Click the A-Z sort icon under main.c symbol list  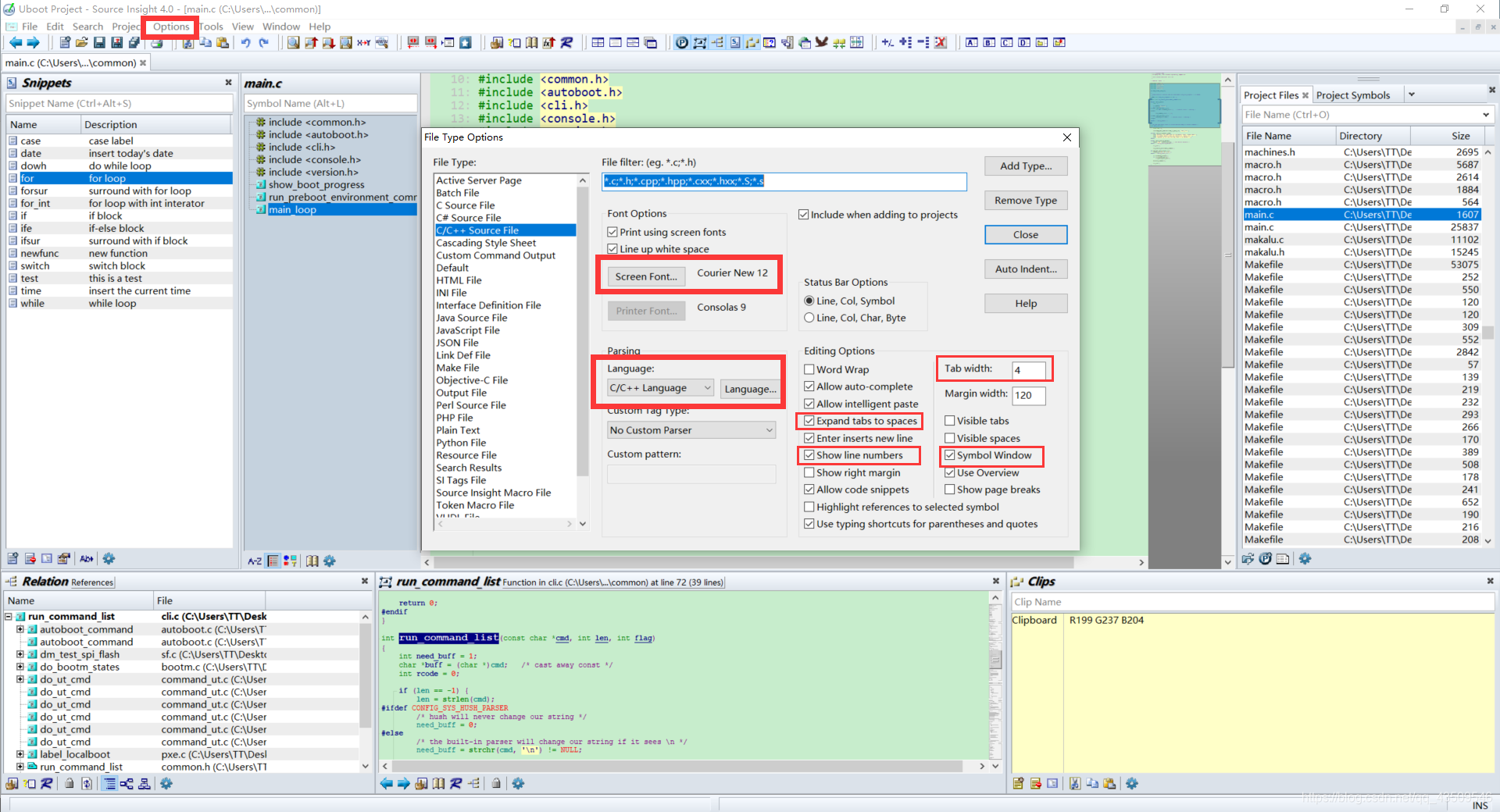255,561
